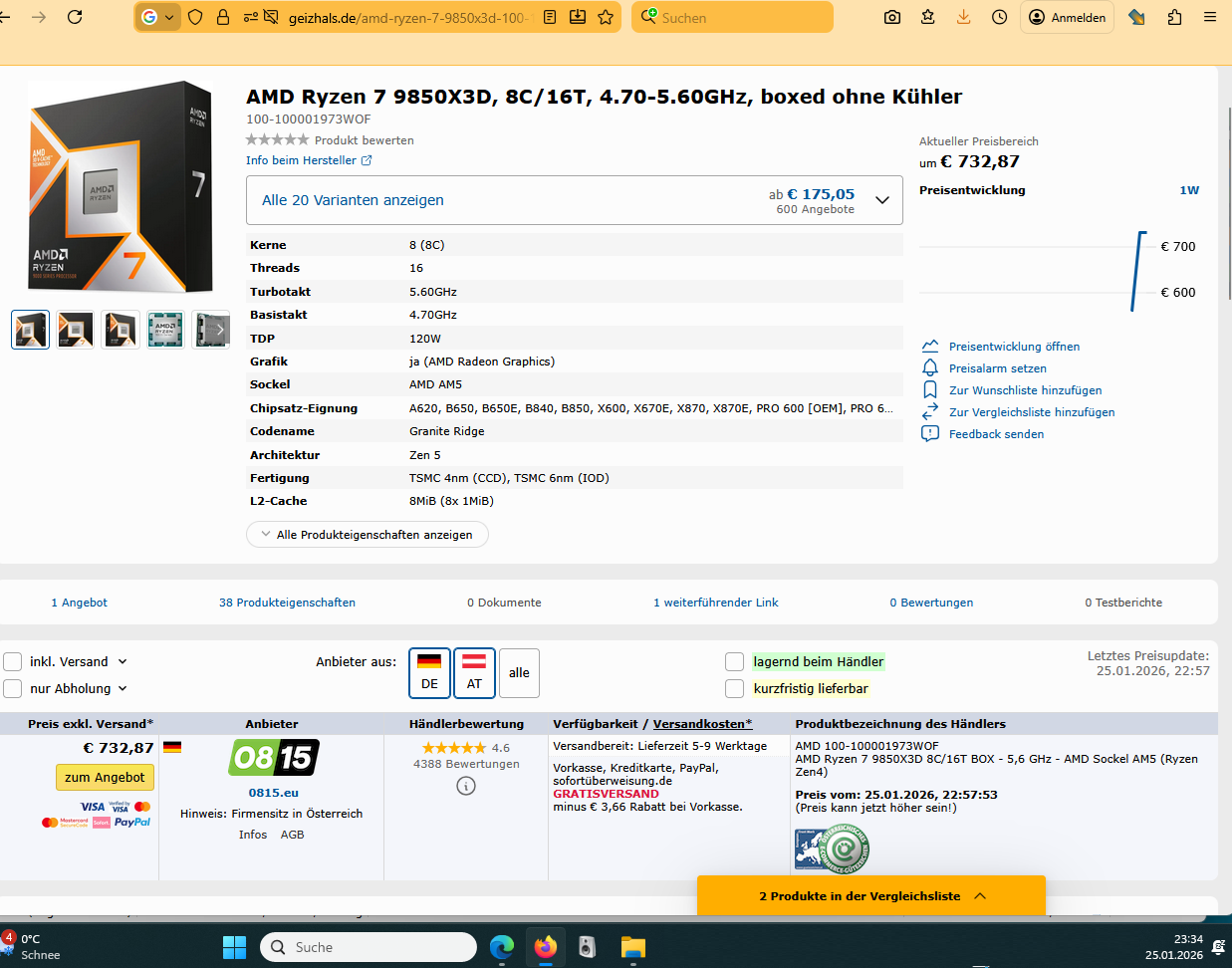1232x968 pixels.
Task: Open Windows Start menu
Action: pyautogui.click(x=234, y=947)
